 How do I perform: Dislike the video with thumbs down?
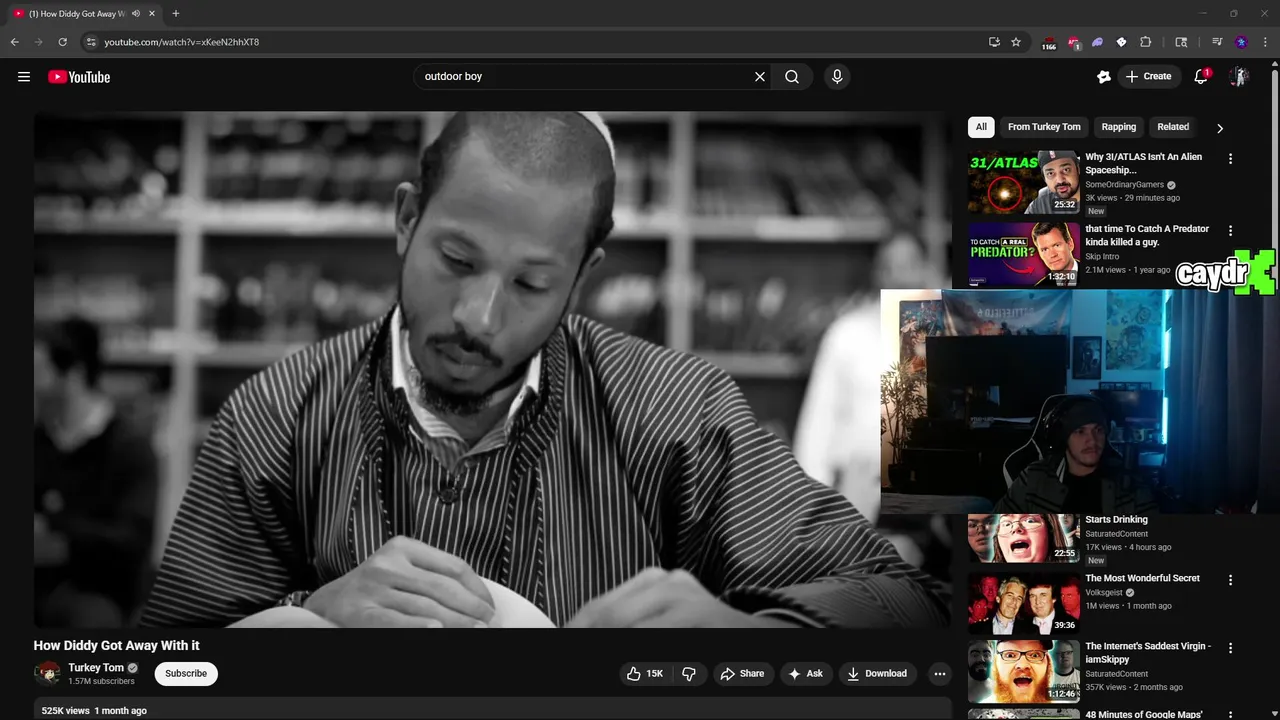[x=689, y=674]
